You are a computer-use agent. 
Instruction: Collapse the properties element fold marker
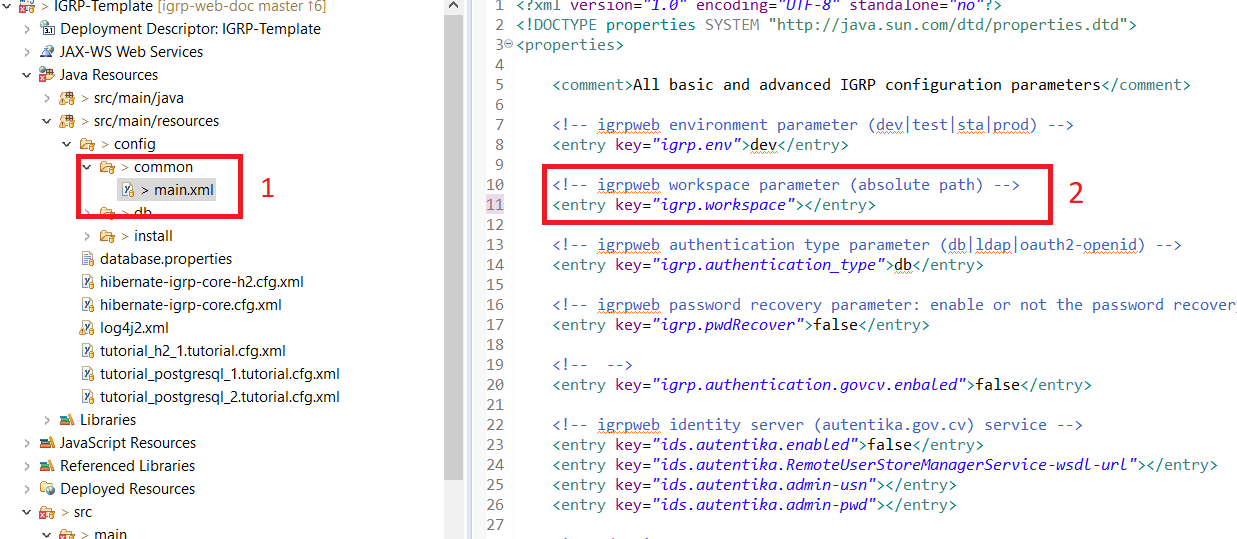point(508,45)
